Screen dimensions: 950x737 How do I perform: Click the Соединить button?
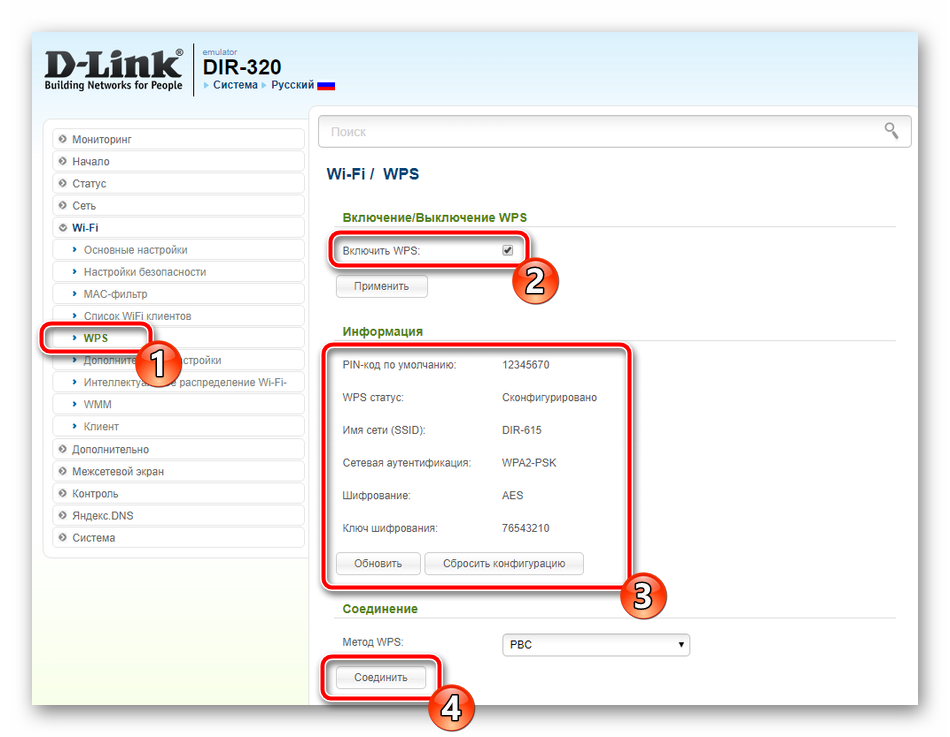[381, 677]
